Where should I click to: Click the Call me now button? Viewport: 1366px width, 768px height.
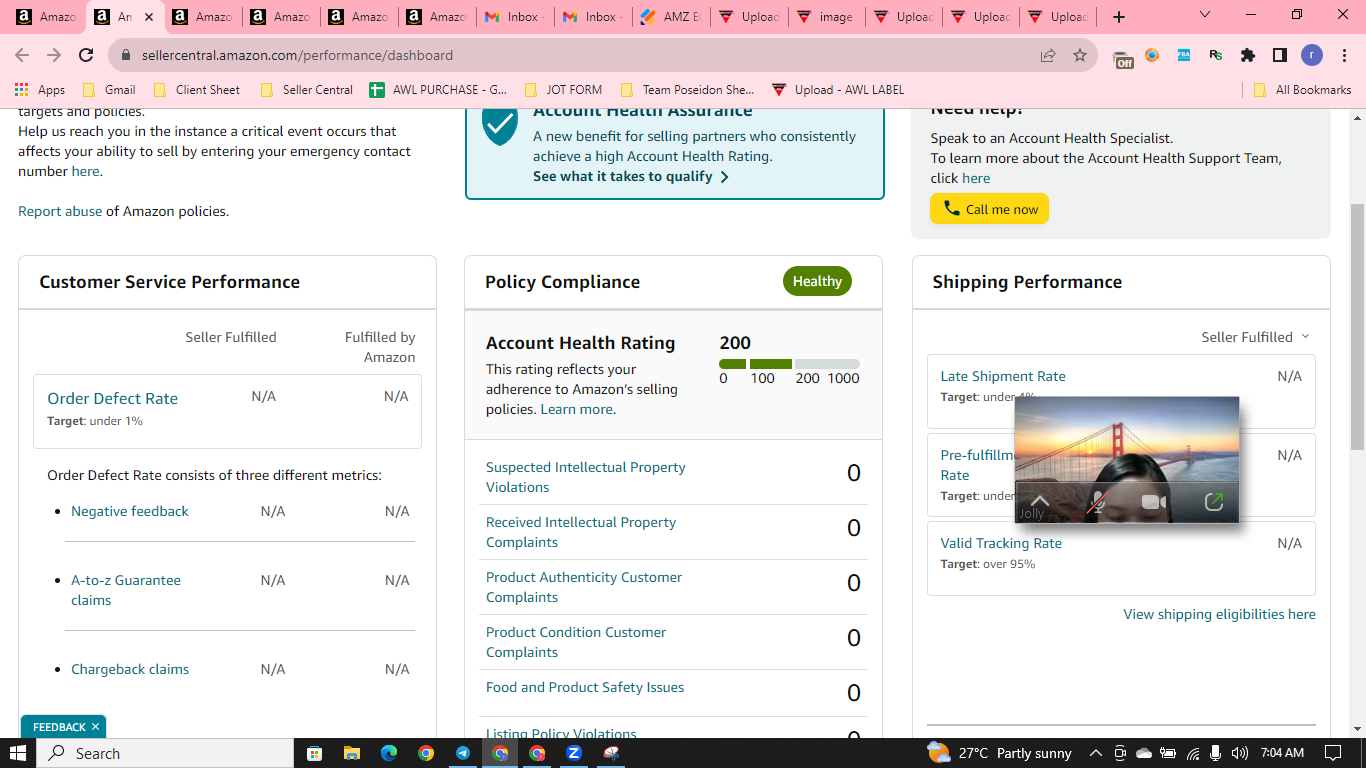[989, 209]
